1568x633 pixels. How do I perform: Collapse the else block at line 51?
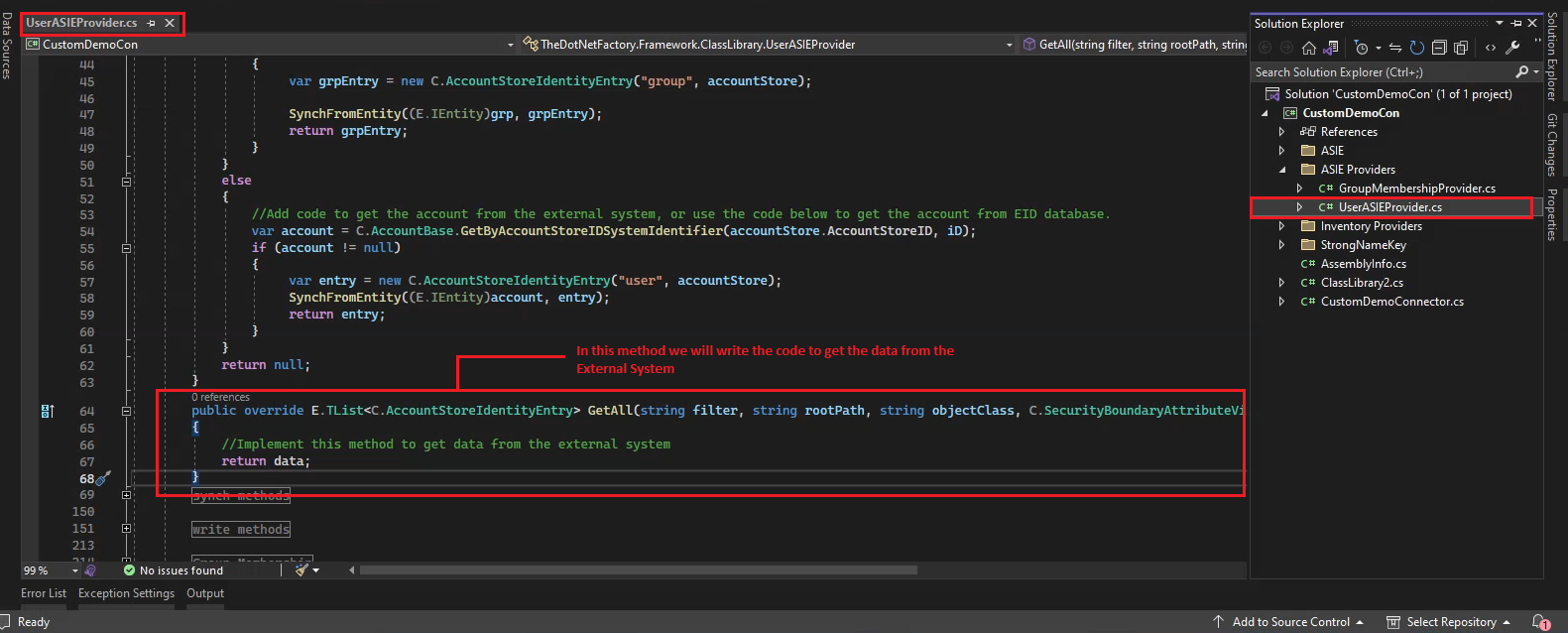pos(126,182)
